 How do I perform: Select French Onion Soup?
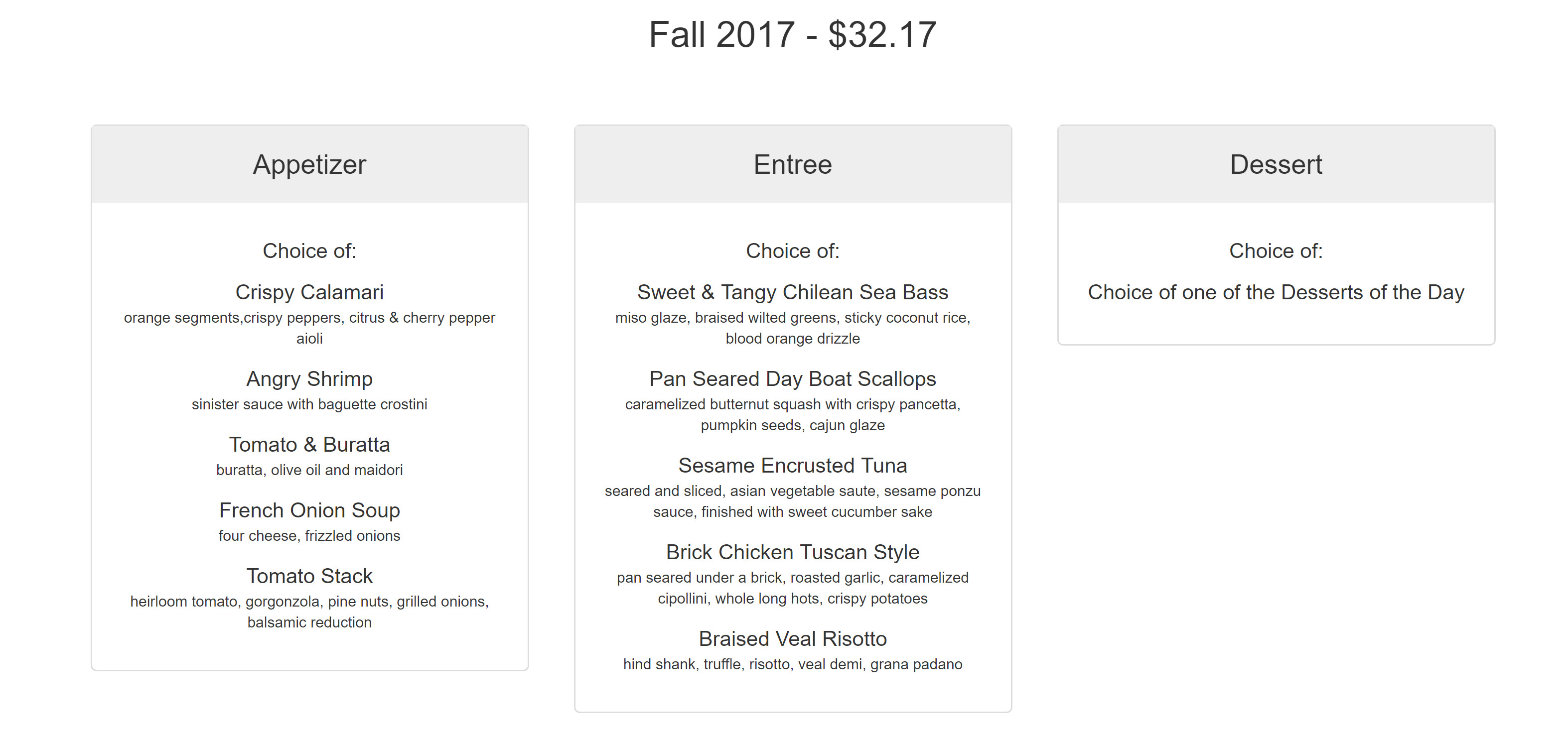(309, 510)
